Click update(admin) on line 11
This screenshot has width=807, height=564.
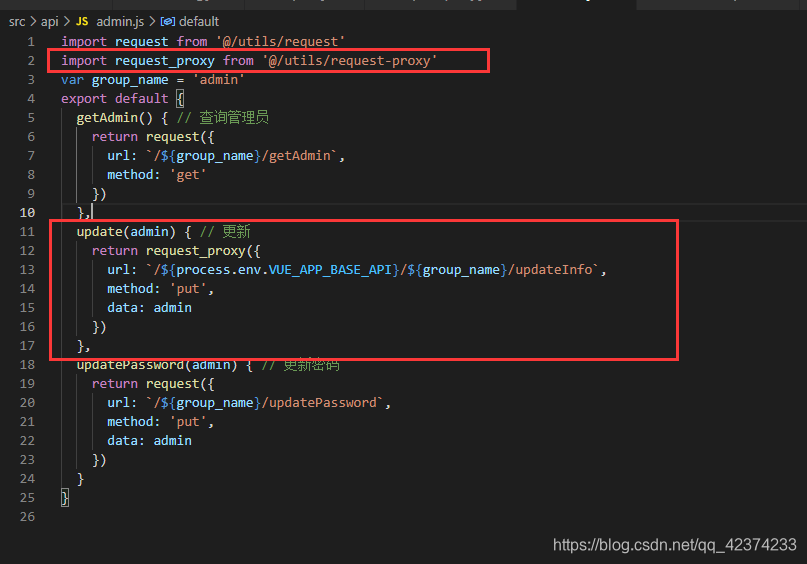tap(126, 232)
